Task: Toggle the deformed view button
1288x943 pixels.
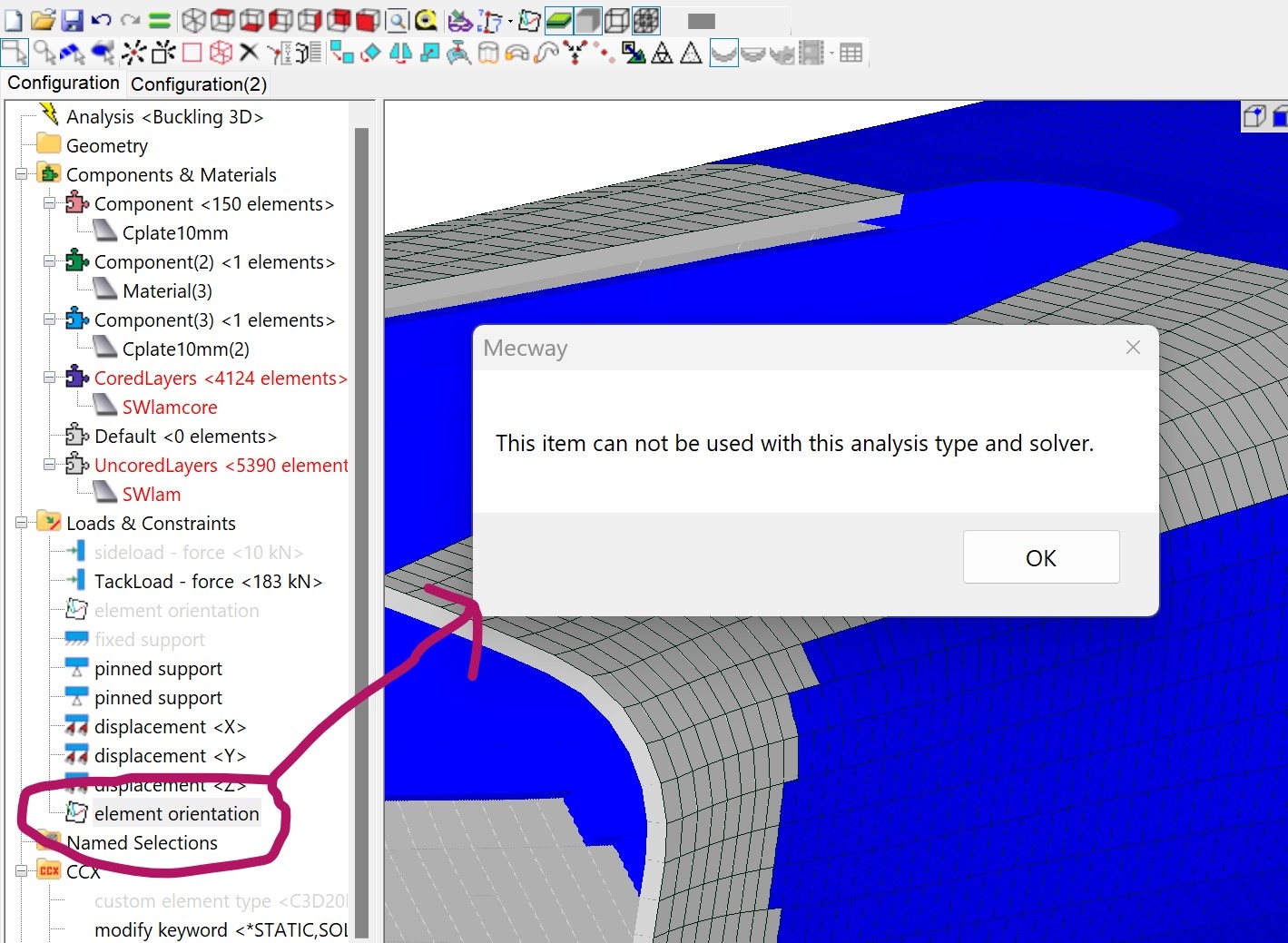Action: coord(723,53)
